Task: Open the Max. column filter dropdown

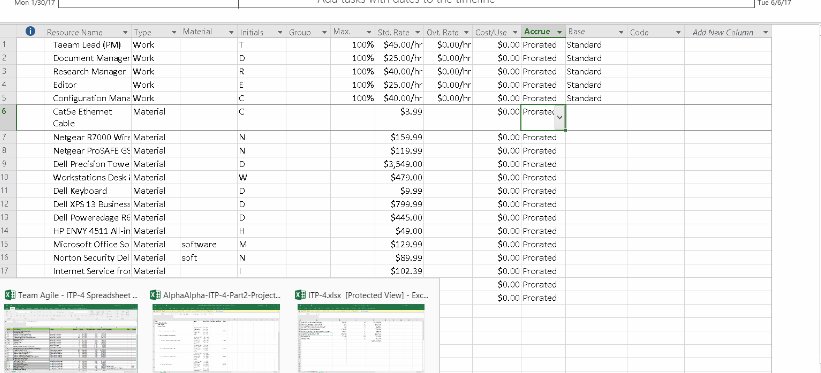Action: tap(369, 32)
